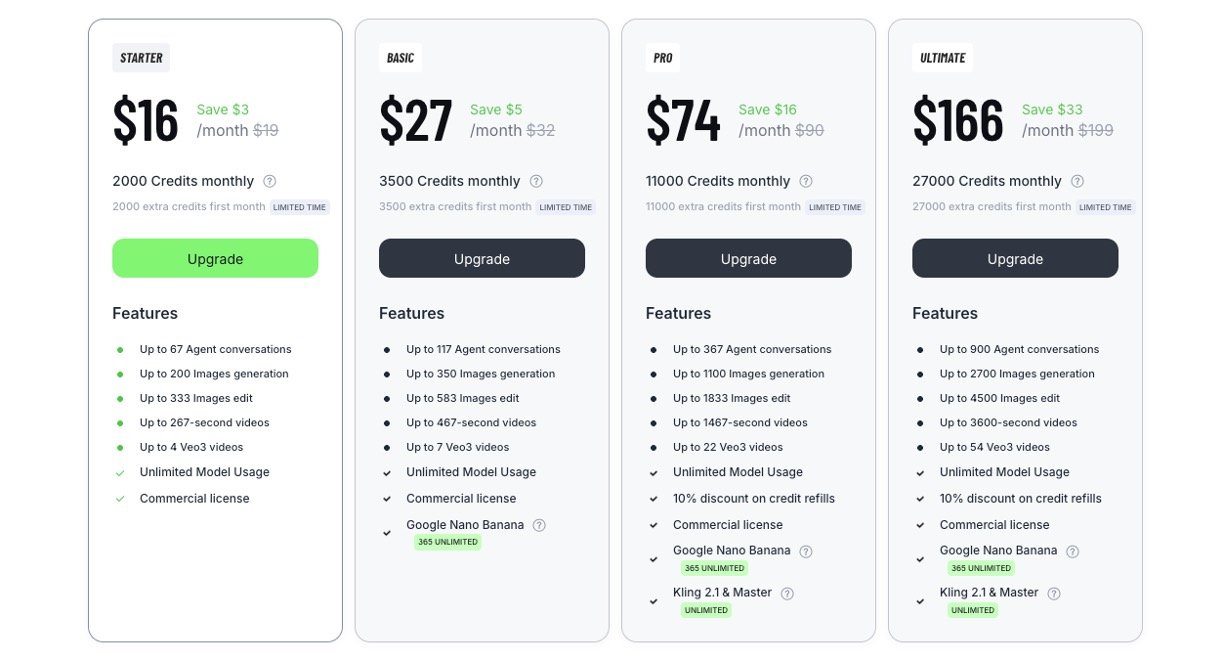Show info for Ultimate Kling 2.1 & Master
Image resolution: width=1224 pixels, height=662 pixels.
point(1054,593)
